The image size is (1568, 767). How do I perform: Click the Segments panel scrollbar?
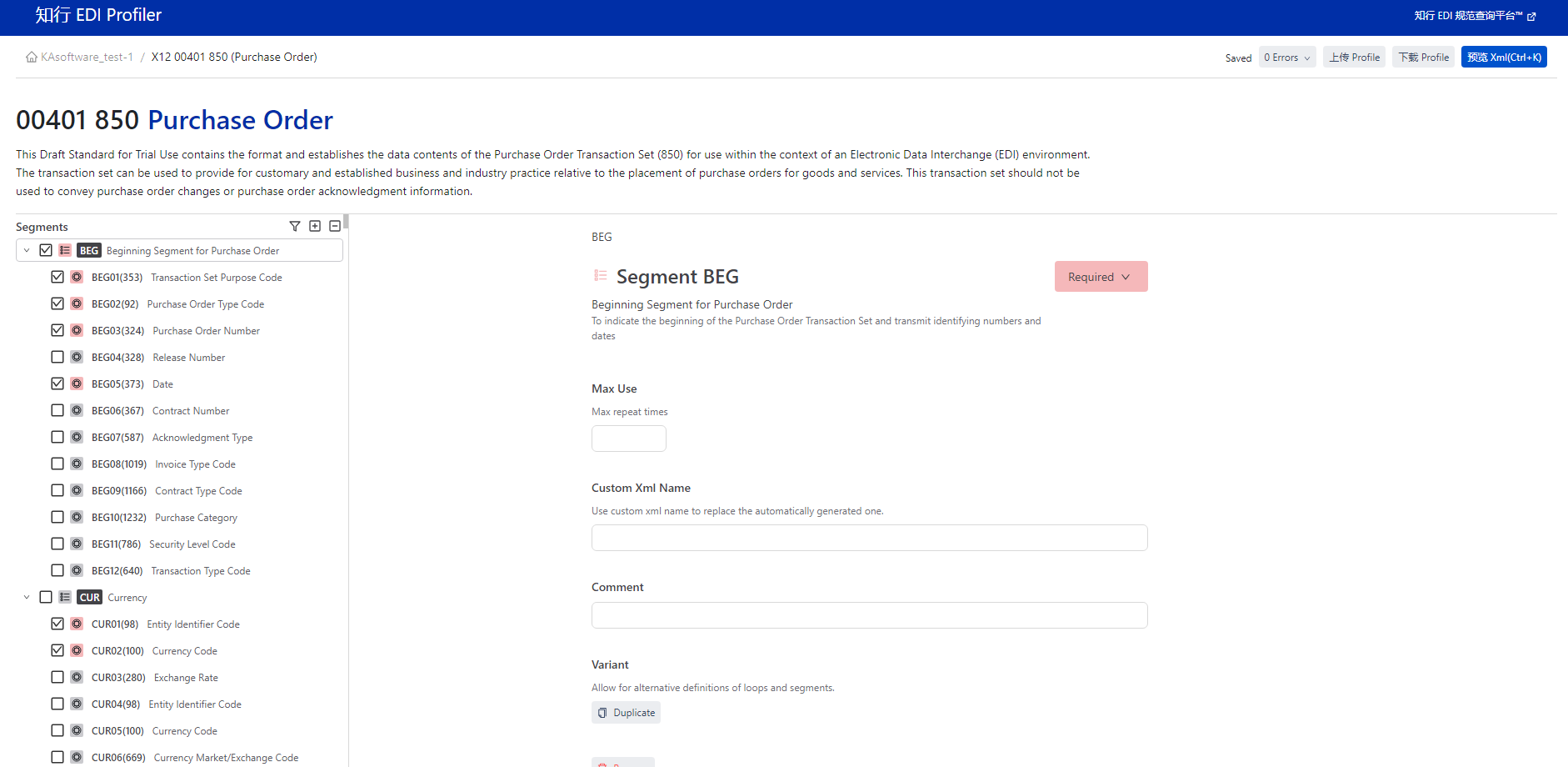[346, 222]
